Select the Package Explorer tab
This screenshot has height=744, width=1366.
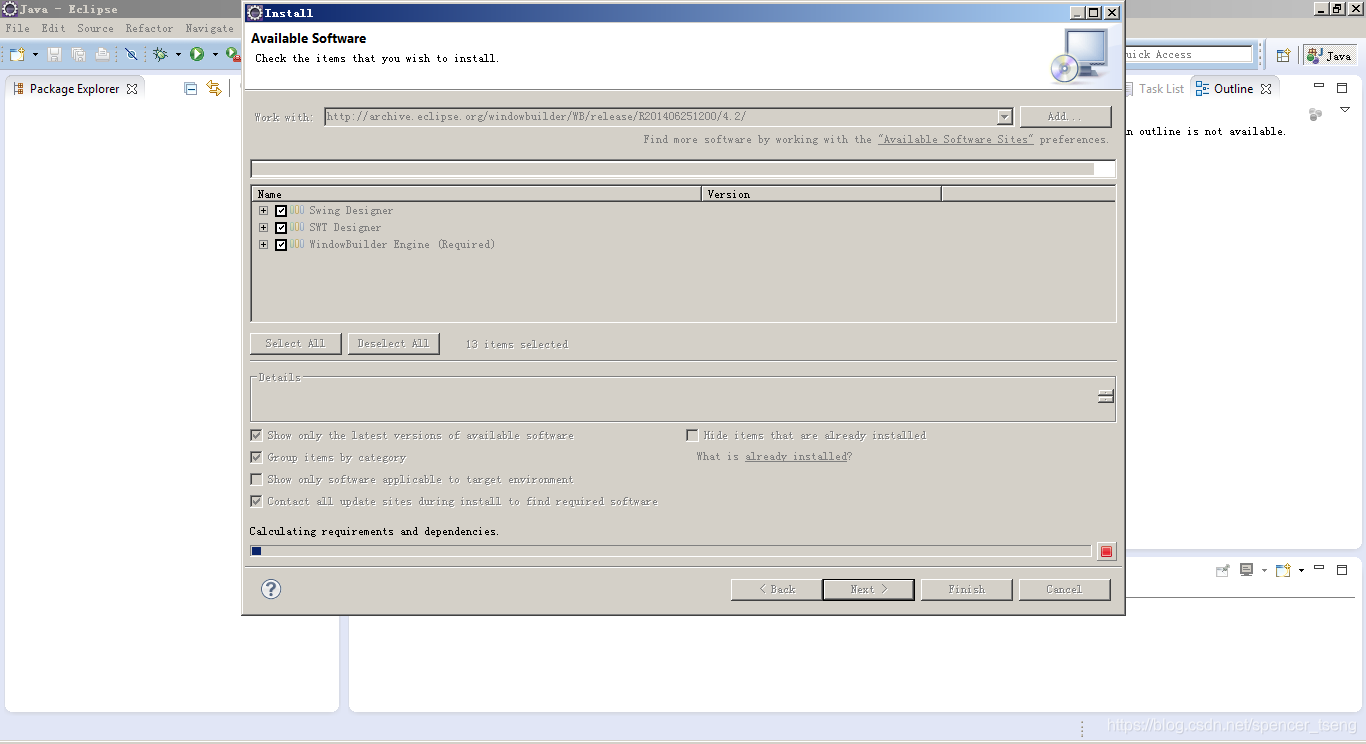pos(75,88)
